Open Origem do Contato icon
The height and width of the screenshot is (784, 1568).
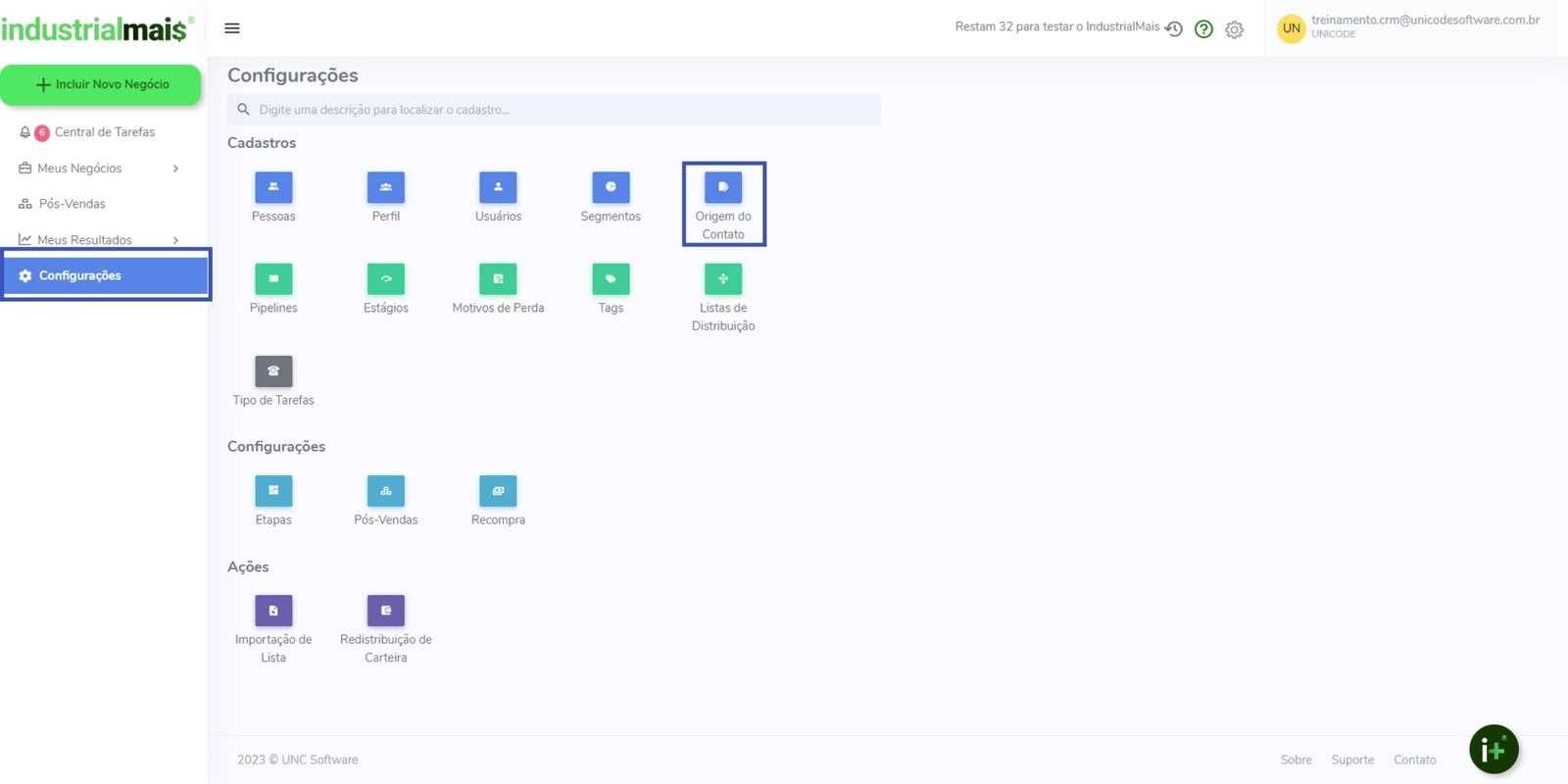(x=723, y=187)
